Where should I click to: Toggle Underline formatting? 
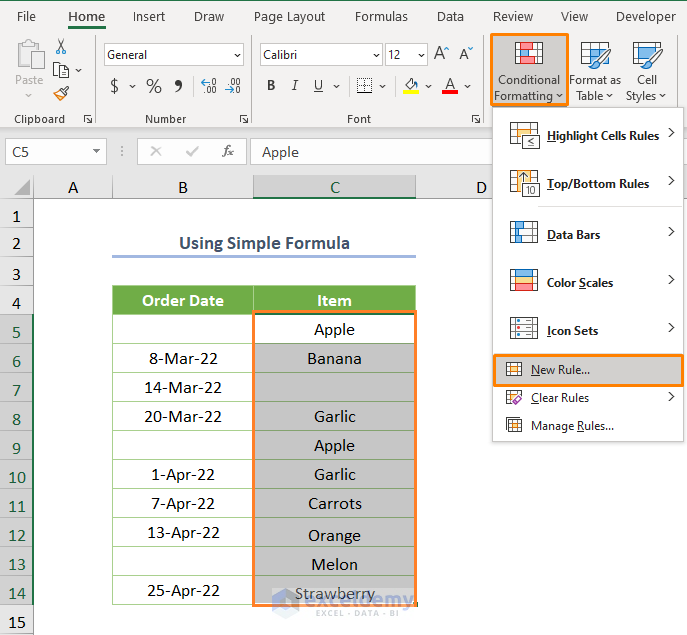pos(319,85)
